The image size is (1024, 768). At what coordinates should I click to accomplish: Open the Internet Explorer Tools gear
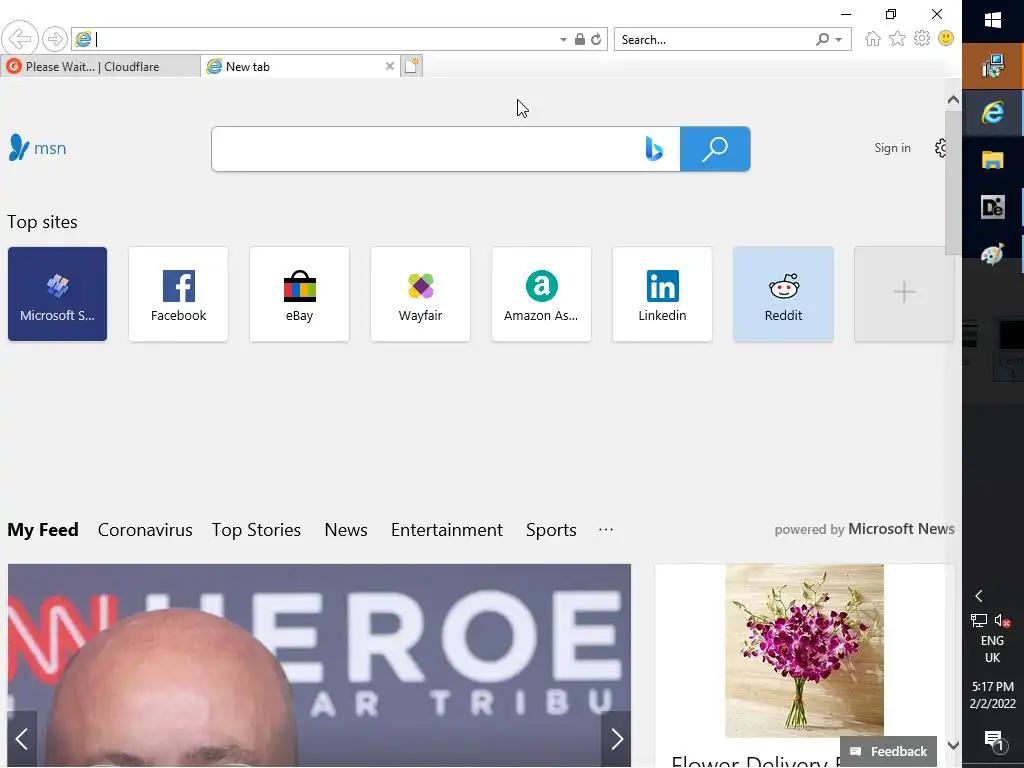pos(921,39)
